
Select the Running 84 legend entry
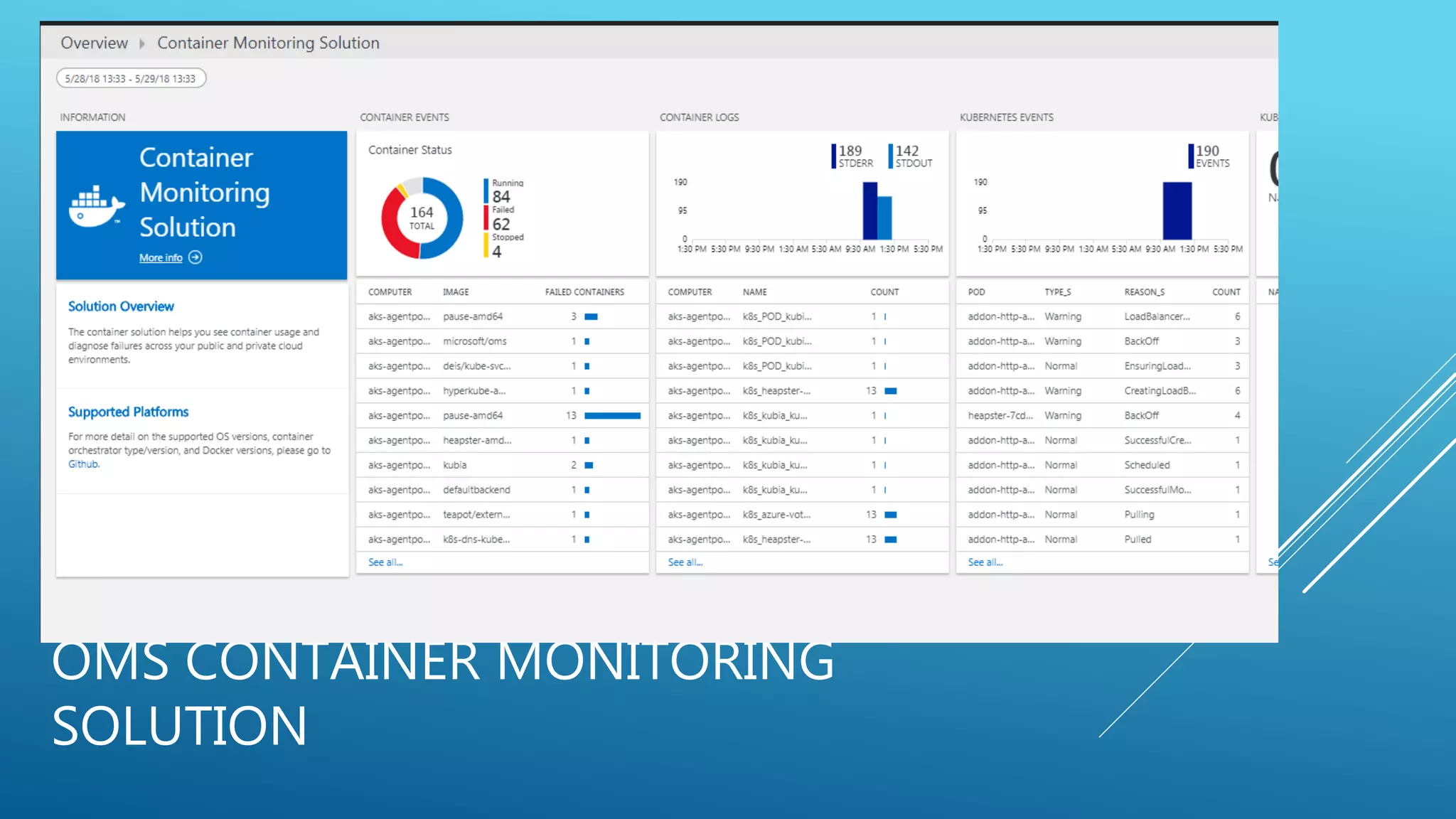(x=504, y=191)
